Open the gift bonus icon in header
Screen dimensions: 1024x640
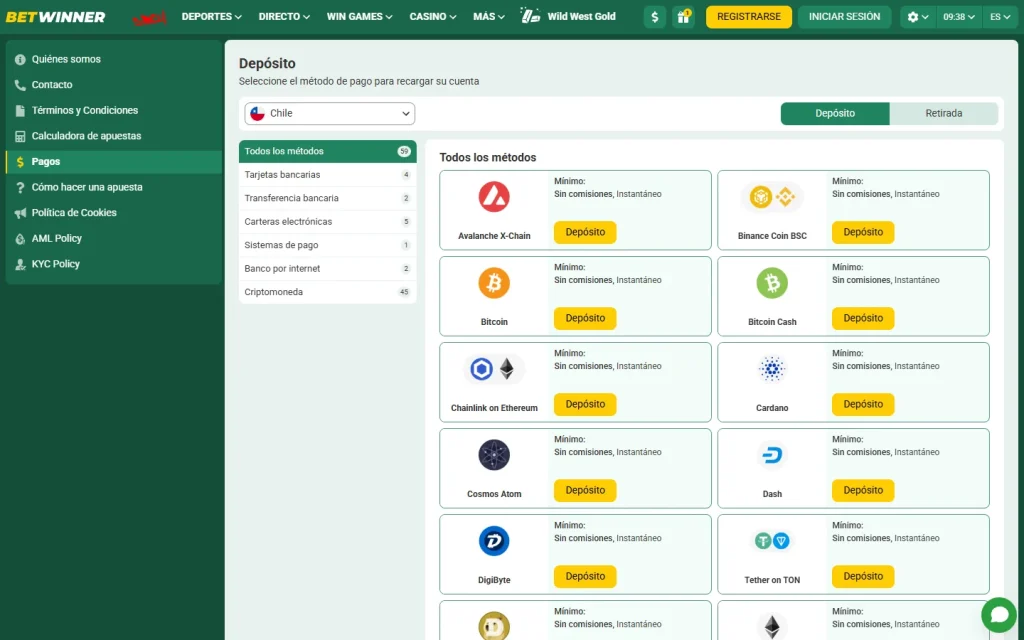(683, 17)
